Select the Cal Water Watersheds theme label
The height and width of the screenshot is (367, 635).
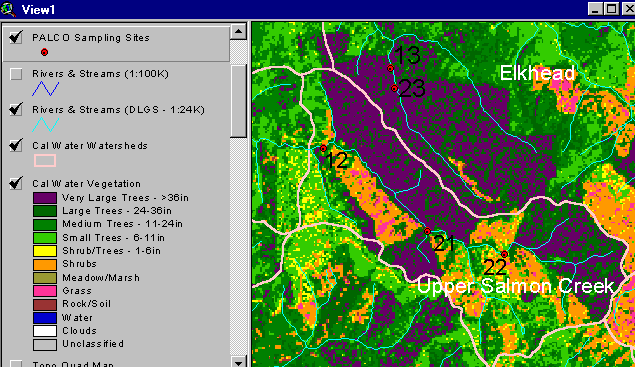(x=90, y=146)
